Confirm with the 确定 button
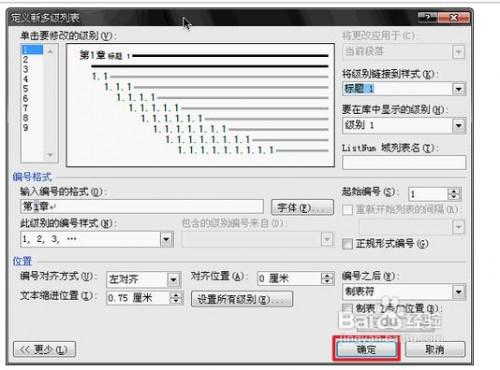The width and height of the screenshot is (500, 370). point(366,349)
